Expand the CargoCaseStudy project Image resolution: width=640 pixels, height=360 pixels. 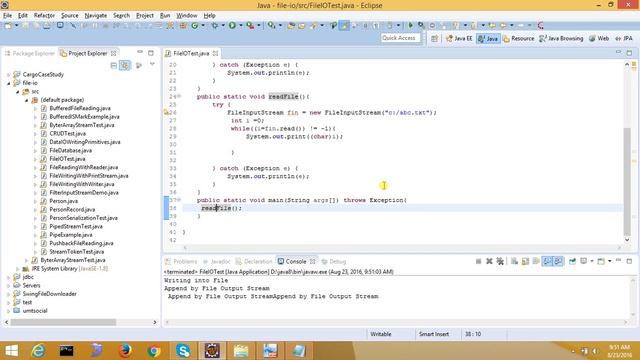click(9, 75)
